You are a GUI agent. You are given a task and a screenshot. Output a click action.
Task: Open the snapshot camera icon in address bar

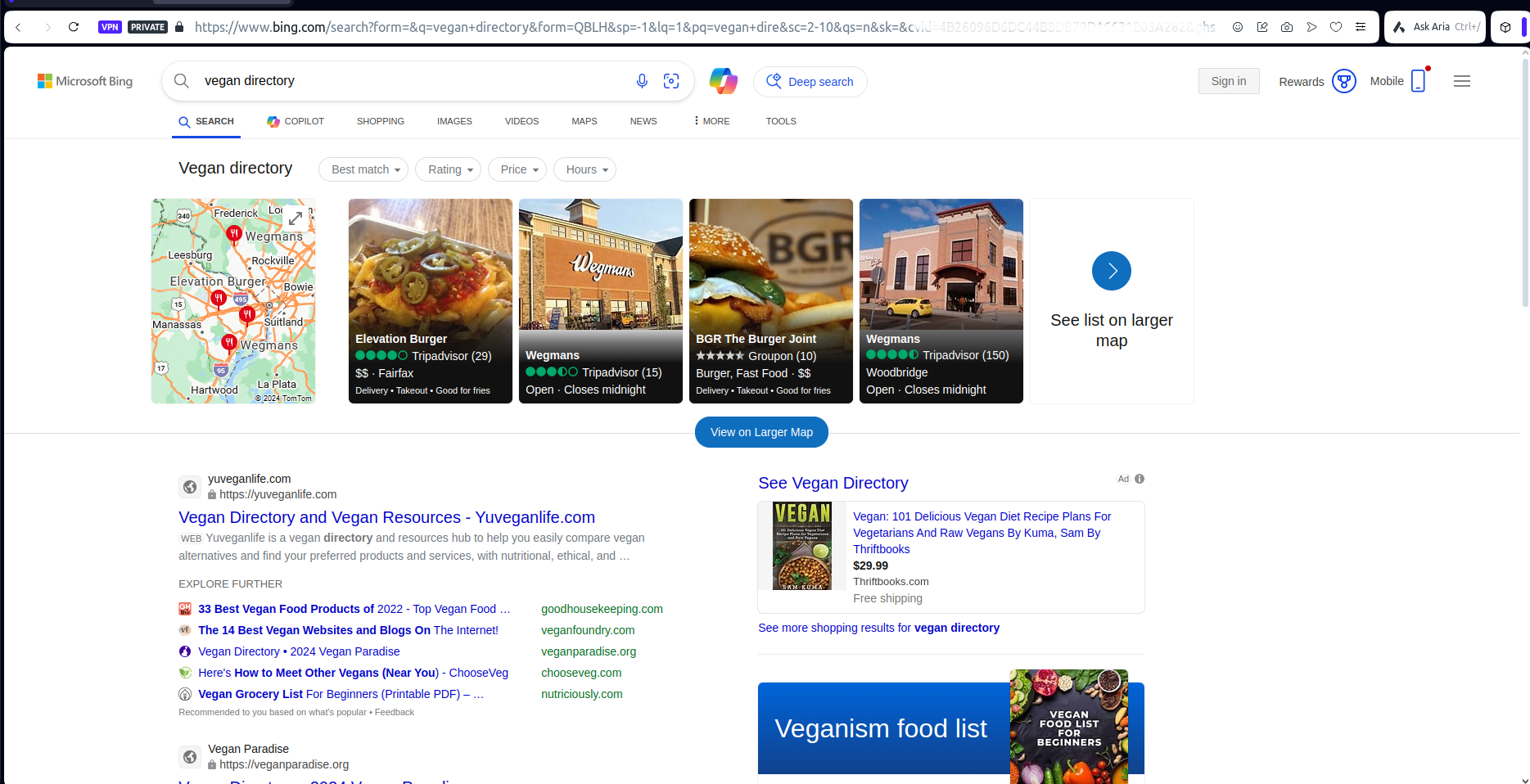(x=1287, y=27)
